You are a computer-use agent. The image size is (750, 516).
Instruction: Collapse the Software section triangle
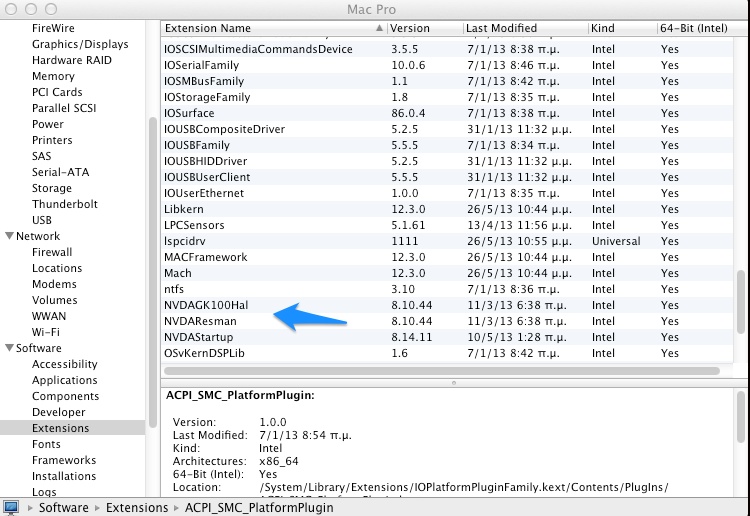(9, 348)
